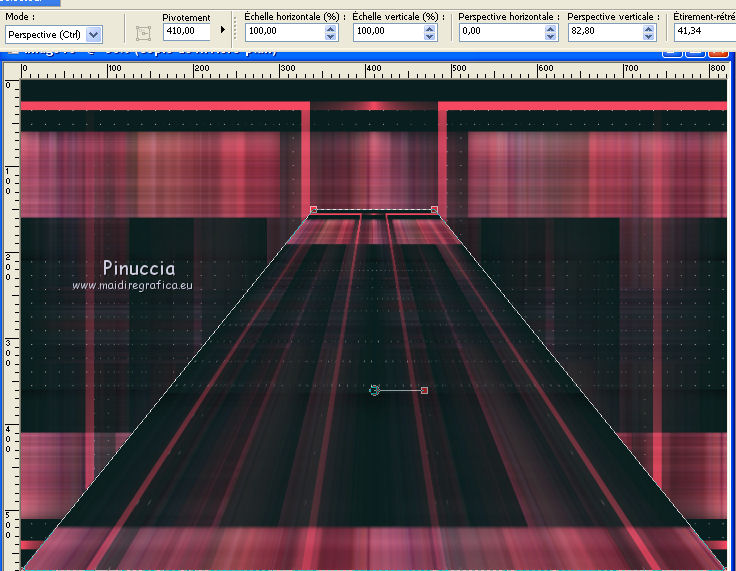Click the rotation handle square on canvas
736x571 pixels.
coord(424,390)
